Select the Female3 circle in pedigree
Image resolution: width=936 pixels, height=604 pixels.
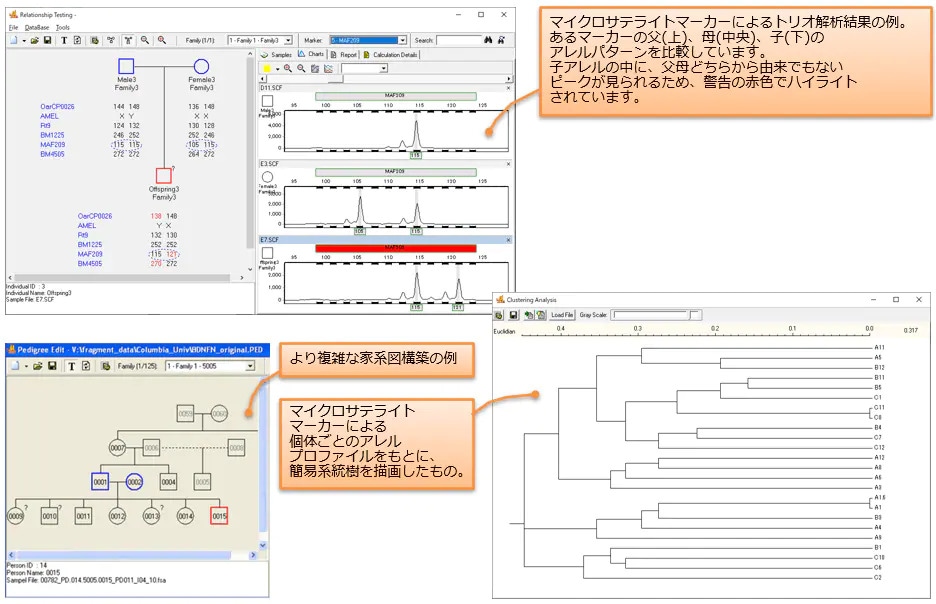tap(201, 67)
